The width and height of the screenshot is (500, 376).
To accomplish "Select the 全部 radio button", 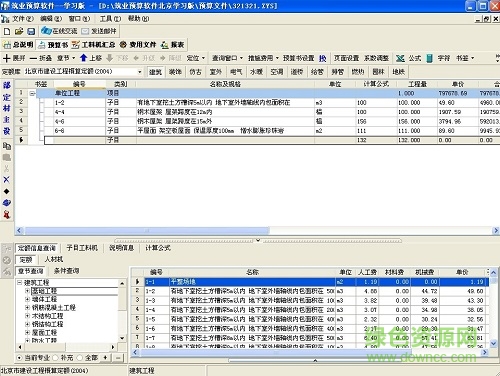I will [x=80, y=358].
